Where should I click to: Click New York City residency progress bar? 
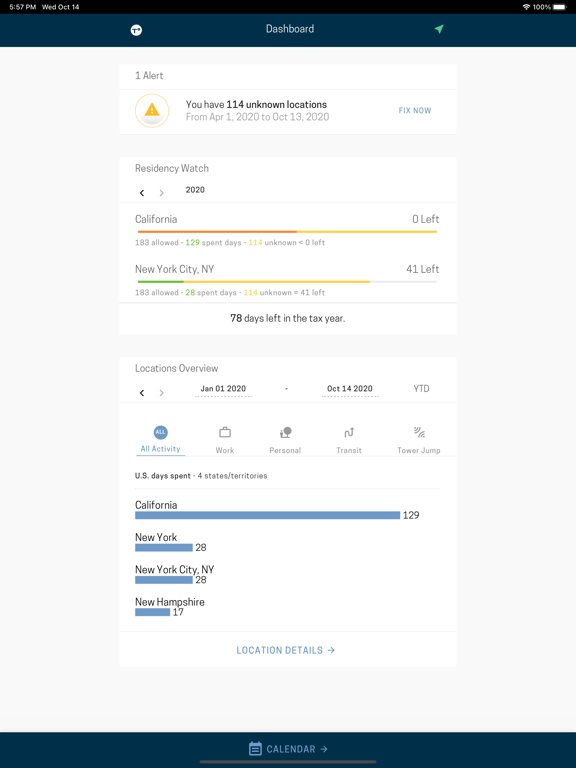pyautogui.click(x=288, y=282)
